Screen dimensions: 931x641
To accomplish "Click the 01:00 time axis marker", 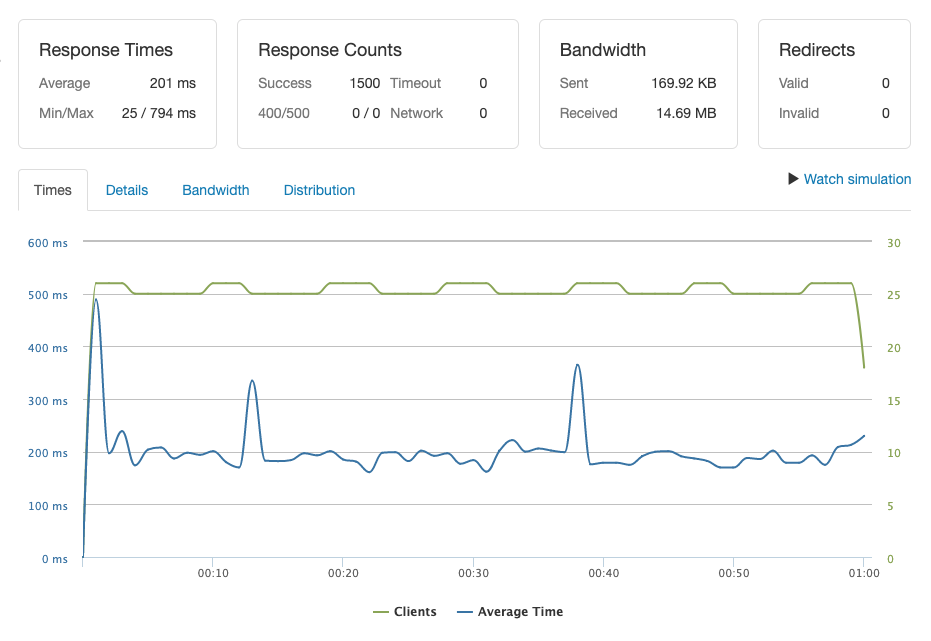I will pyautogui.click(x=863, y=573).
